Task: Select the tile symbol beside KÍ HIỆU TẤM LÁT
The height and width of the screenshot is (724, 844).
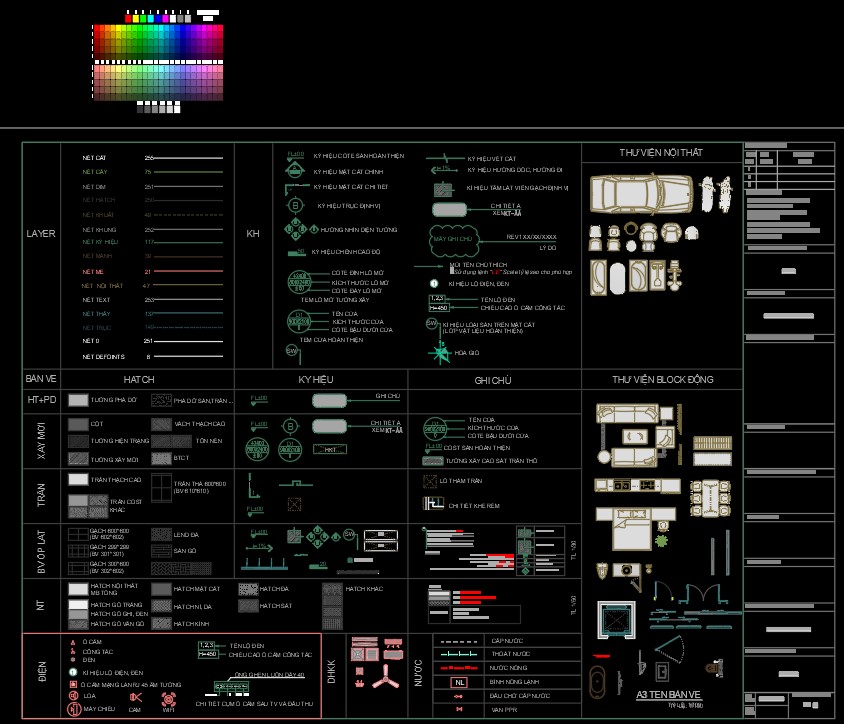Action: pyautogui.click(x=442, y=189)
